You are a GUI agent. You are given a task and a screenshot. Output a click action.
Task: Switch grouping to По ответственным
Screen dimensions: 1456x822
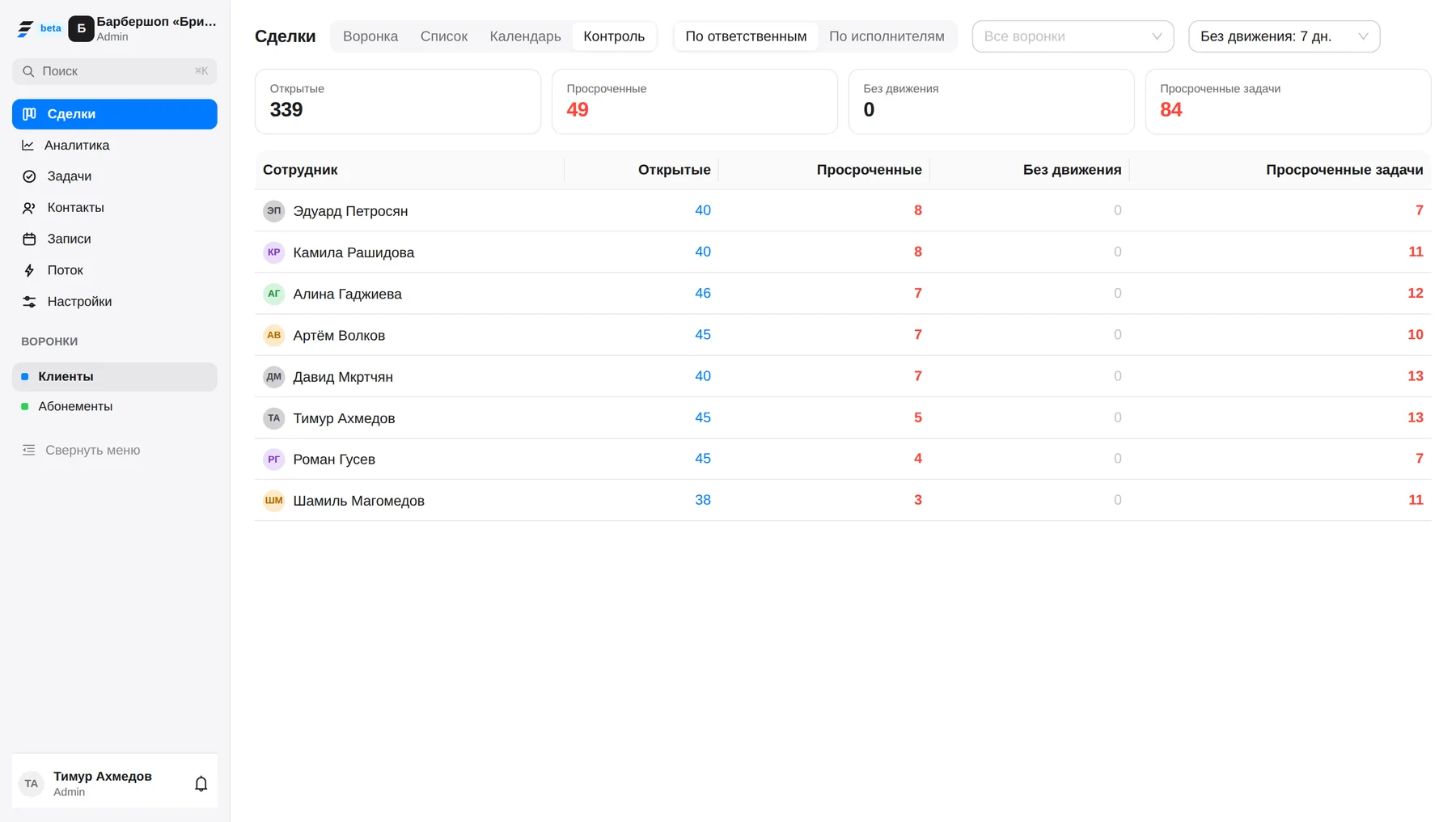746,36
